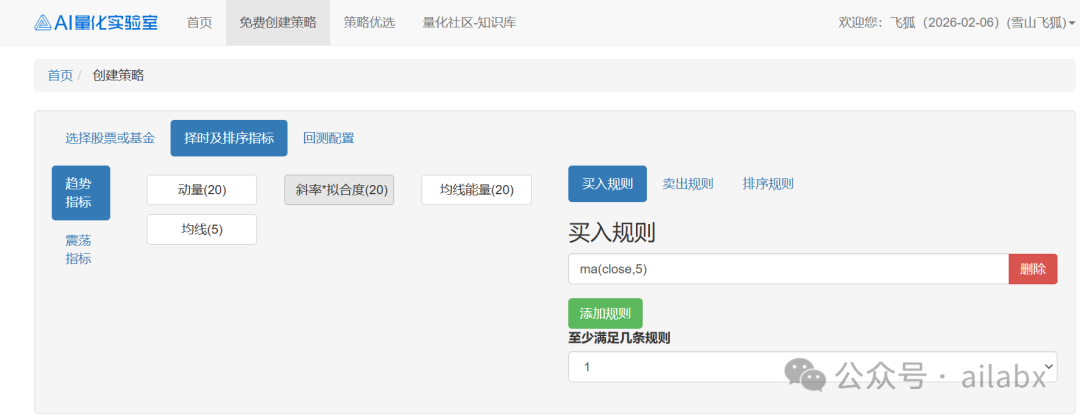Viewport: 1080px width, 420px height.
Task: Delete the ma(close,5) rule with 删除
Action: tap(1033, 269)
